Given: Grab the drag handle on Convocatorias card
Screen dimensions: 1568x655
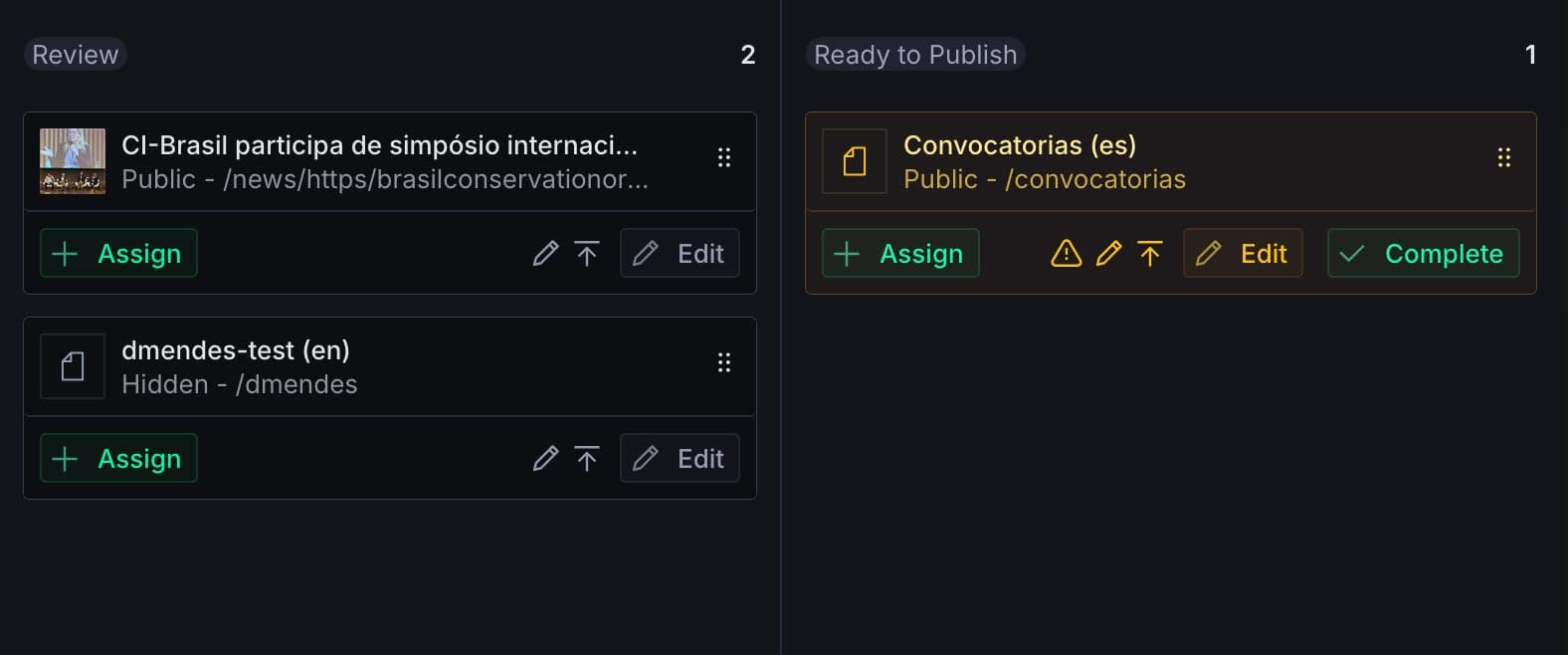Looking at the screenshot, I should pos(1503,157).
